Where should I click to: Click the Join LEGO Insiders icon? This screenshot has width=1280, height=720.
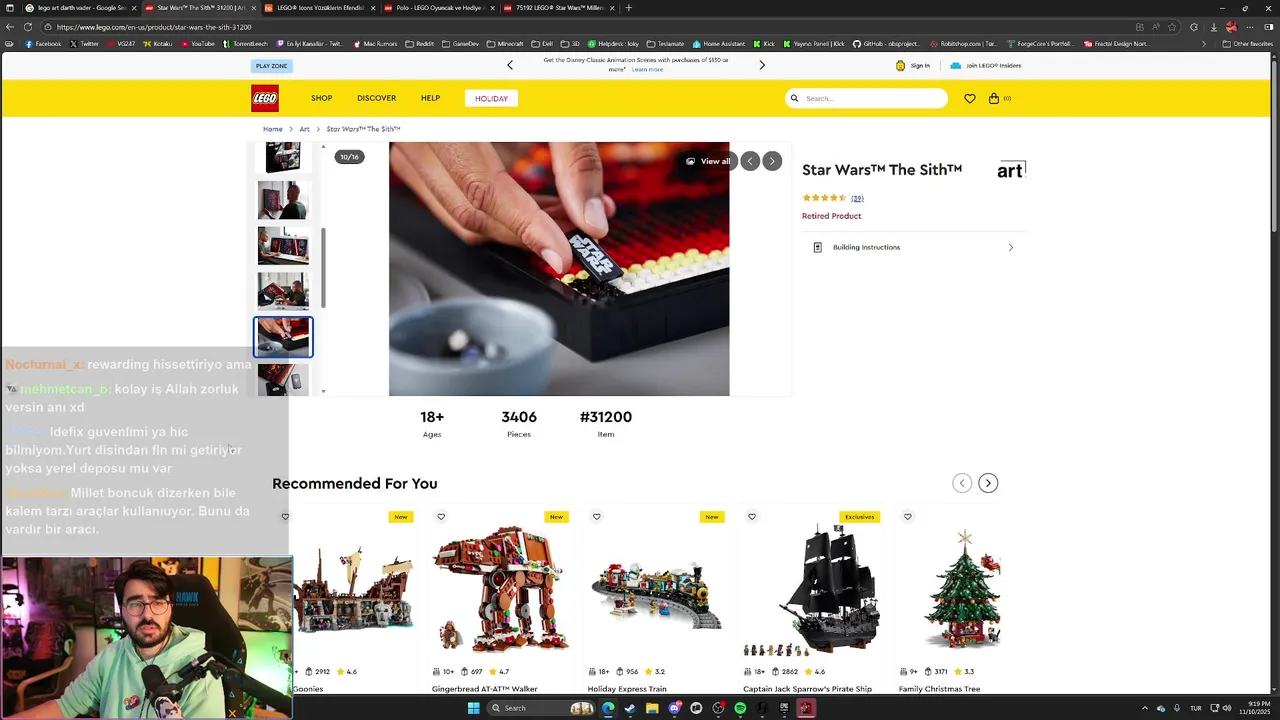955,65
